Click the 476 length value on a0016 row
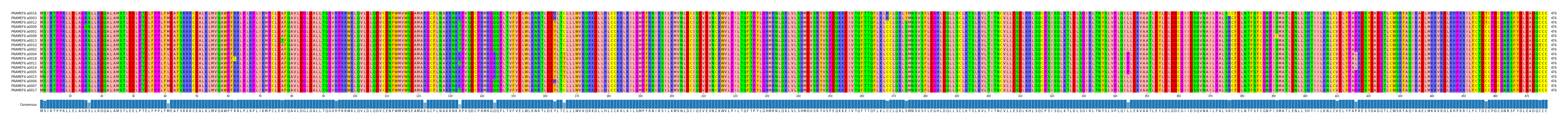The image size is (1568, 124). (x=1554, y=13)
